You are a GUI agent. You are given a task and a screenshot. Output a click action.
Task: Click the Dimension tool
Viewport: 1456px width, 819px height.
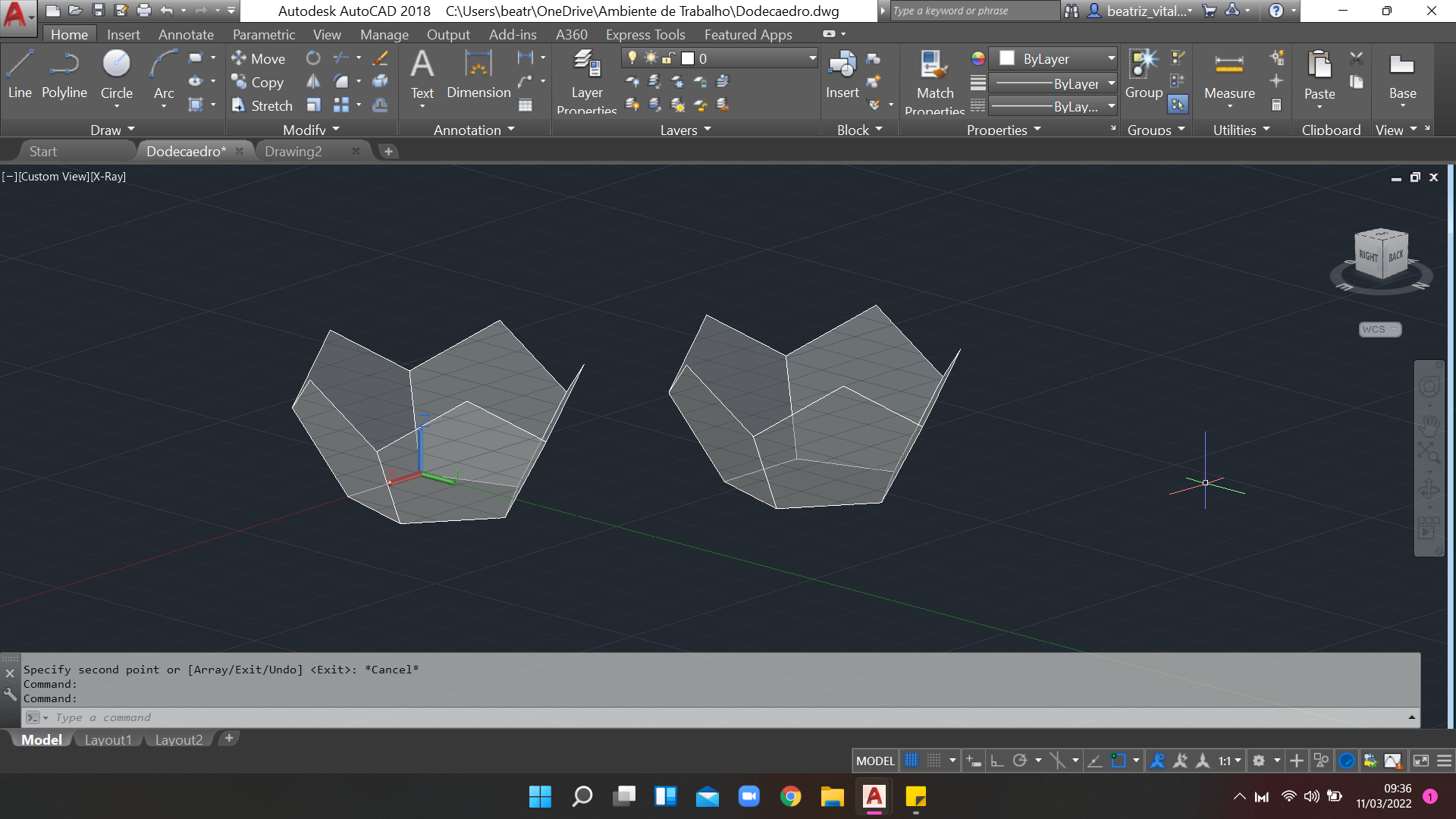coord(479,74)
